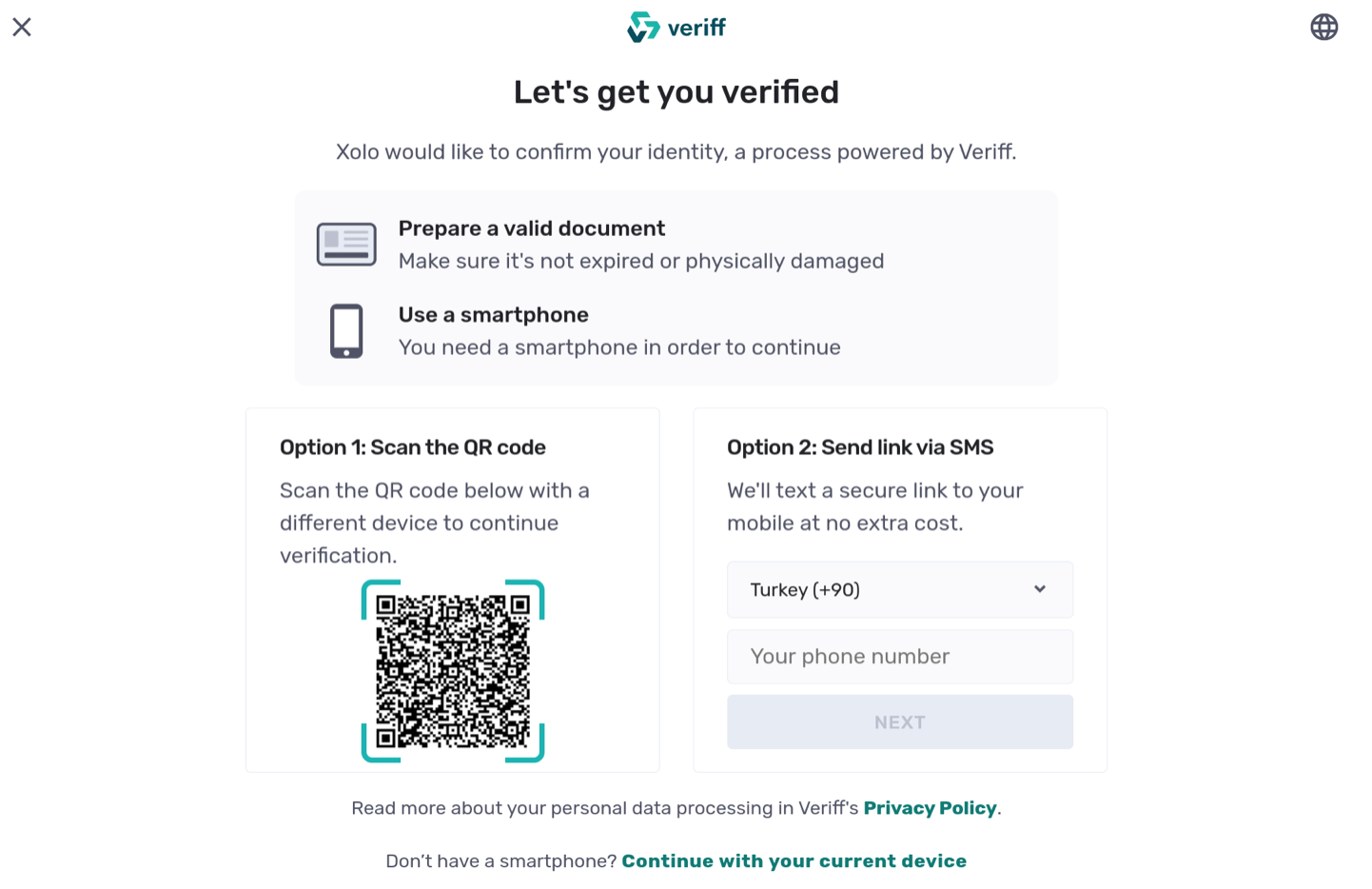Click the secure link SMS description text
Screen dimensions: 1372x889
click(x=875, y=506)
